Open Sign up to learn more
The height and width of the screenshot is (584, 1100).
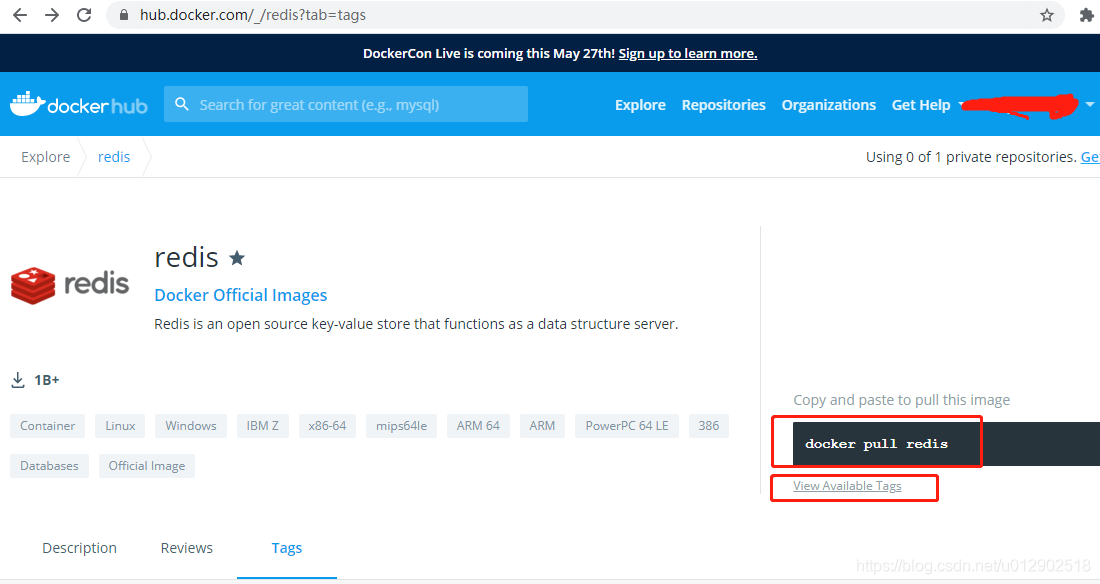[x=687, y=52]
